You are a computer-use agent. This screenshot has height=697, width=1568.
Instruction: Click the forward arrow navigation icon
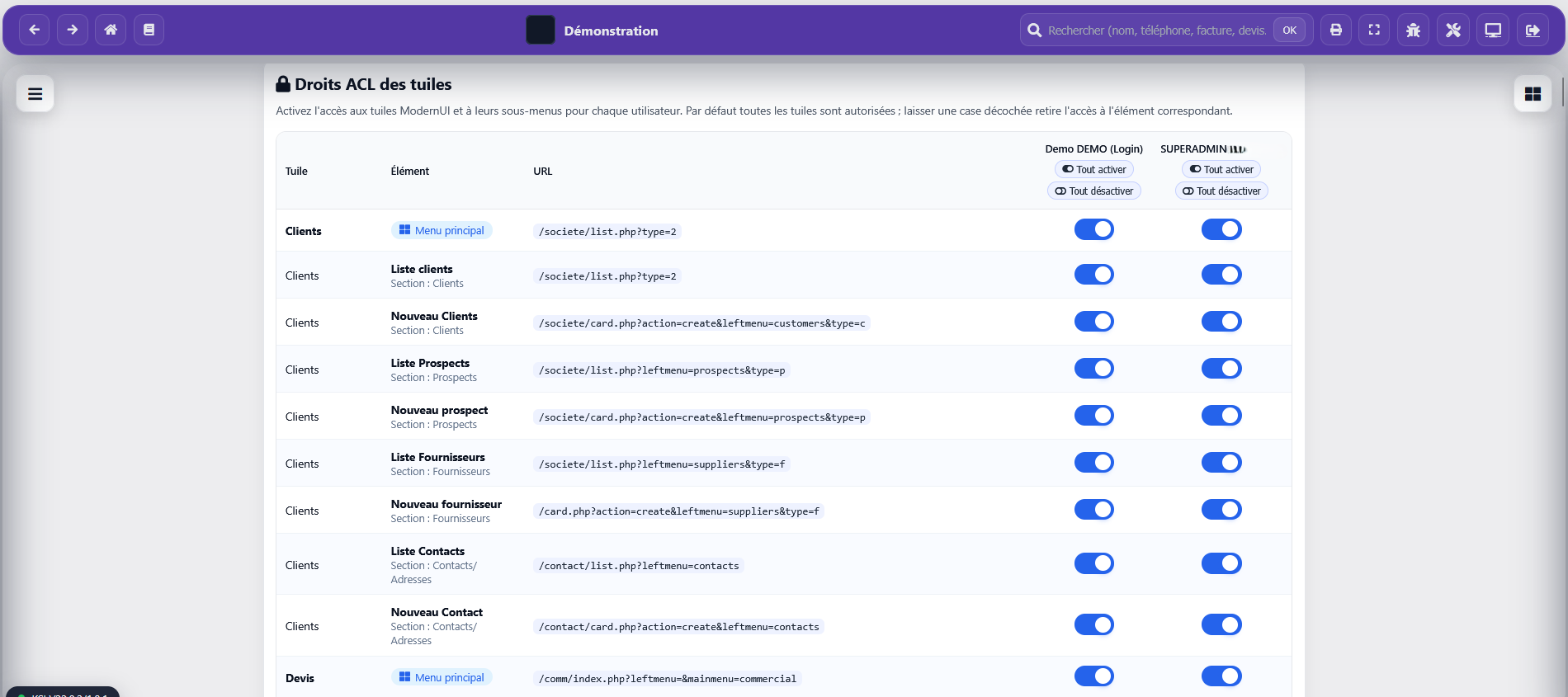click(x=73, y=30)
